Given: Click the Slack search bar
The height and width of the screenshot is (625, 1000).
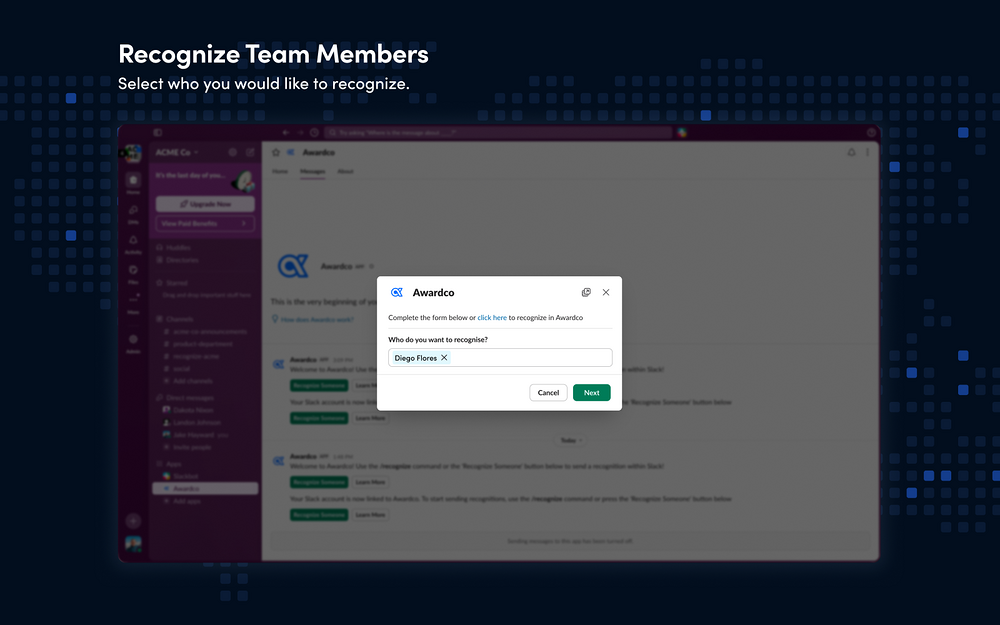Looking at the screenshot, I should coord(498,133).
